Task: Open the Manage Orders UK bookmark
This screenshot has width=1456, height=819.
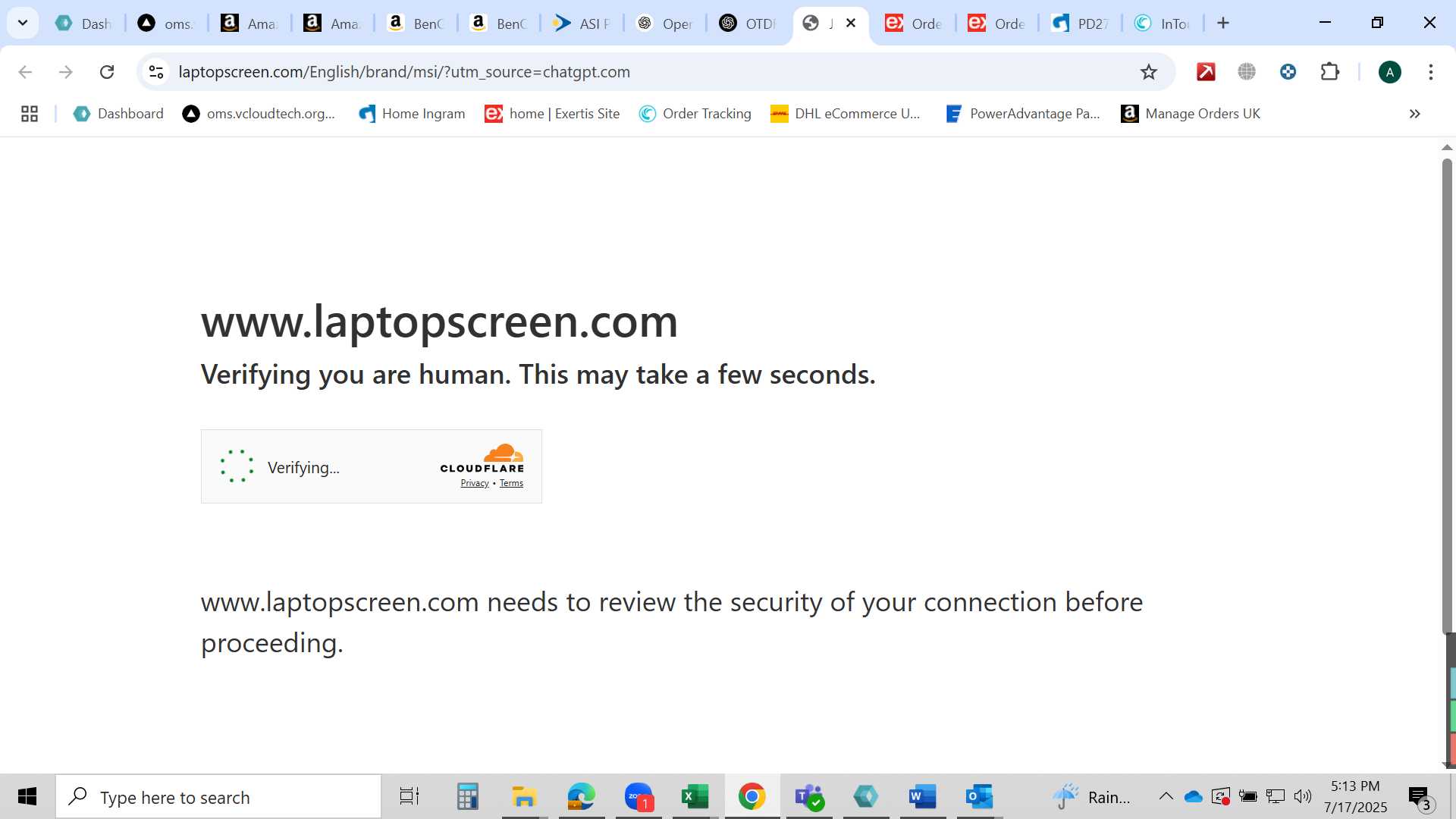Action: (1191, 114)
